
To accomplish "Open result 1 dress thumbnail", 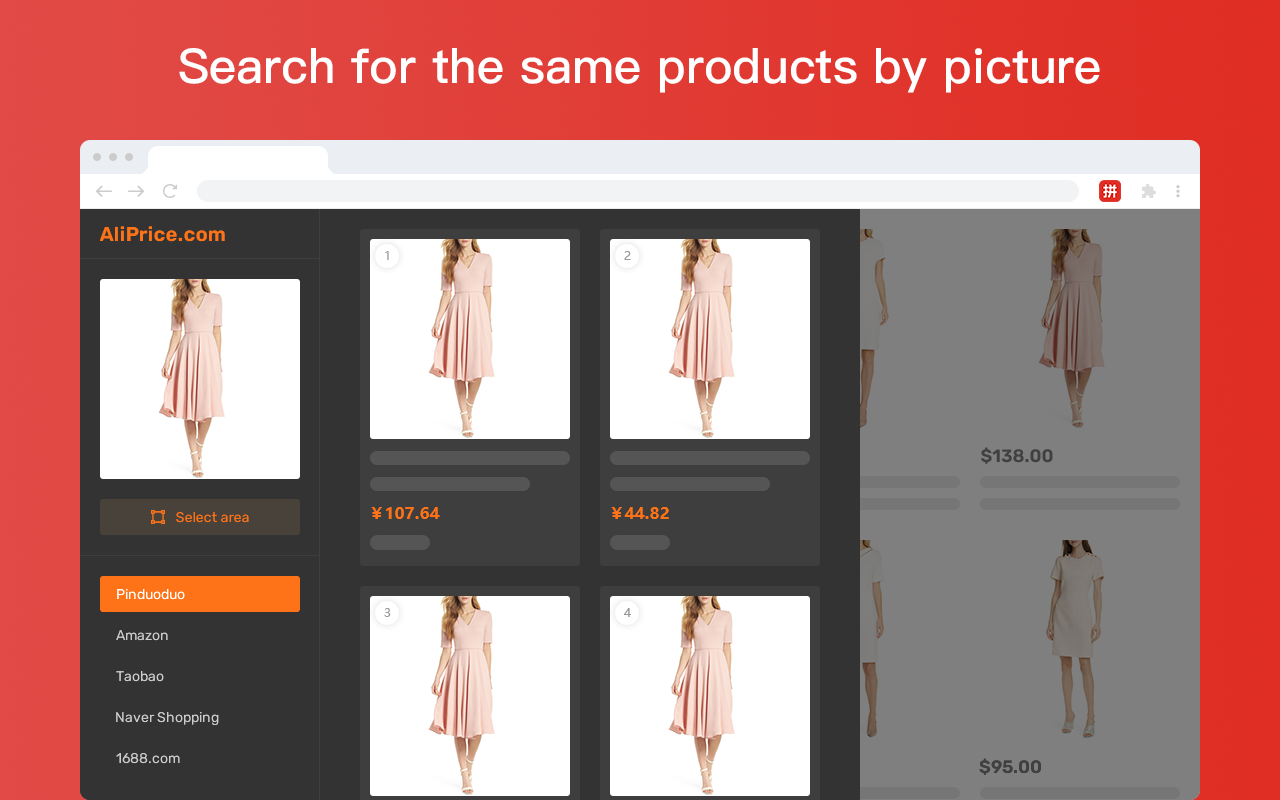I will pyautogui.click(x=470, y=339).
